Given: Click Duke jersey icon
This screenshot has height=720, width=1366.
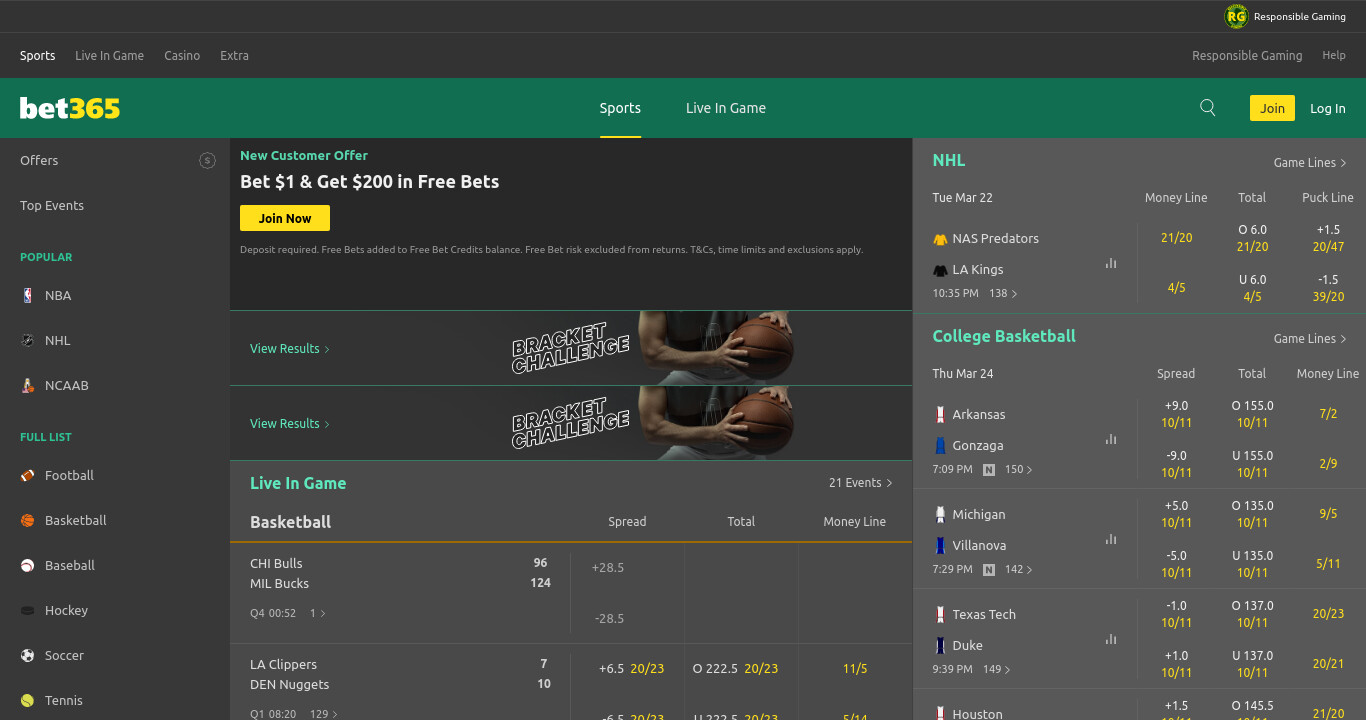Looking at the screenshot, I should click(x=940, y=645).
